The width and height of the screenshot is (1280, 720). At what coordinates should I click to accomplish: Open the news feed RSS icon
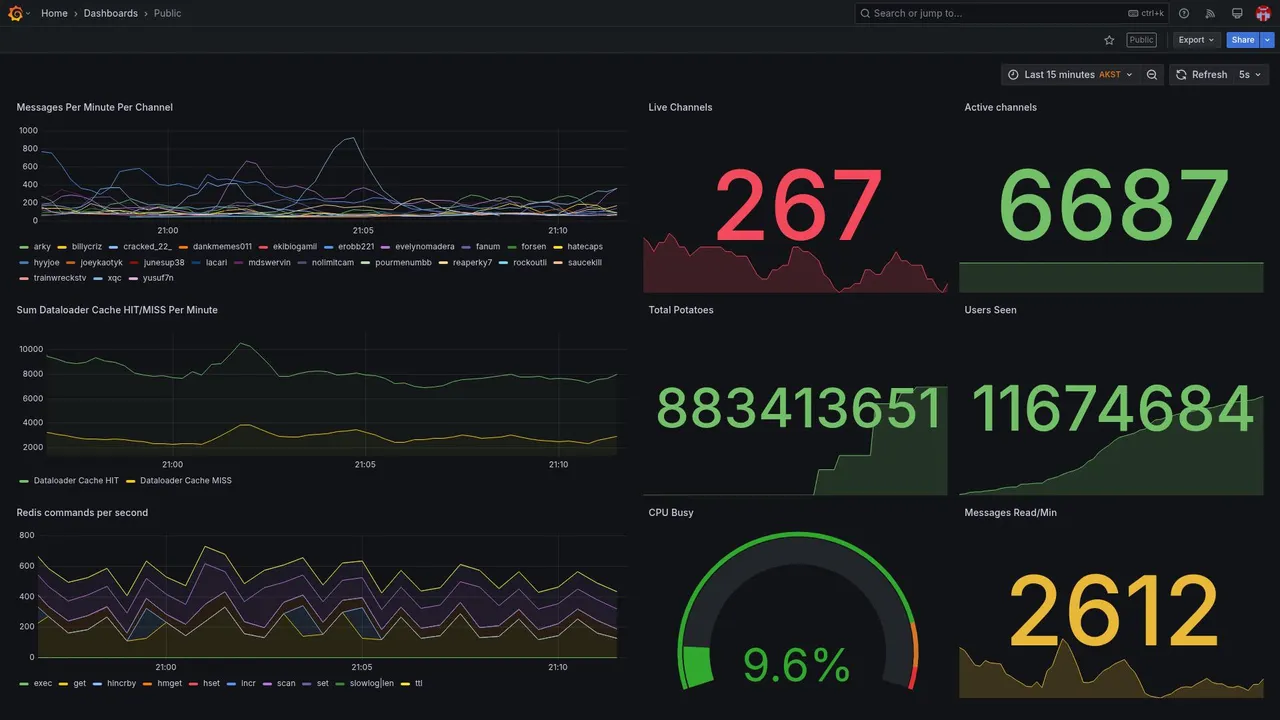click(x=1210, y=13)
